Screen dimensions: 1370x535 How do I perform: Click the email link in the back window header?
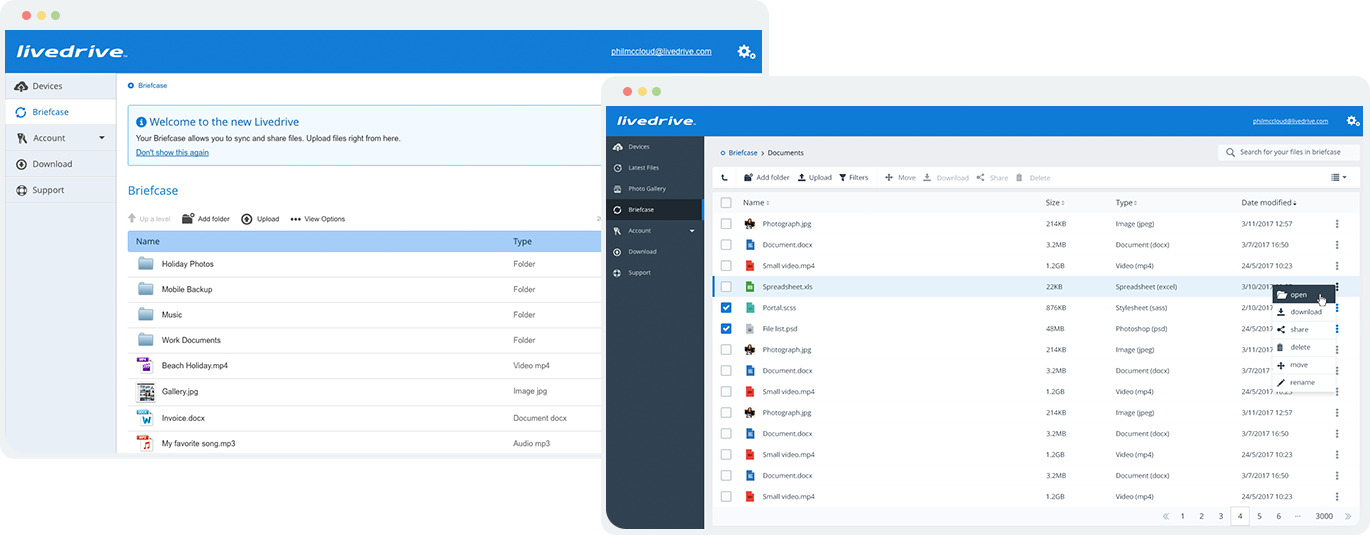[661, 51]
